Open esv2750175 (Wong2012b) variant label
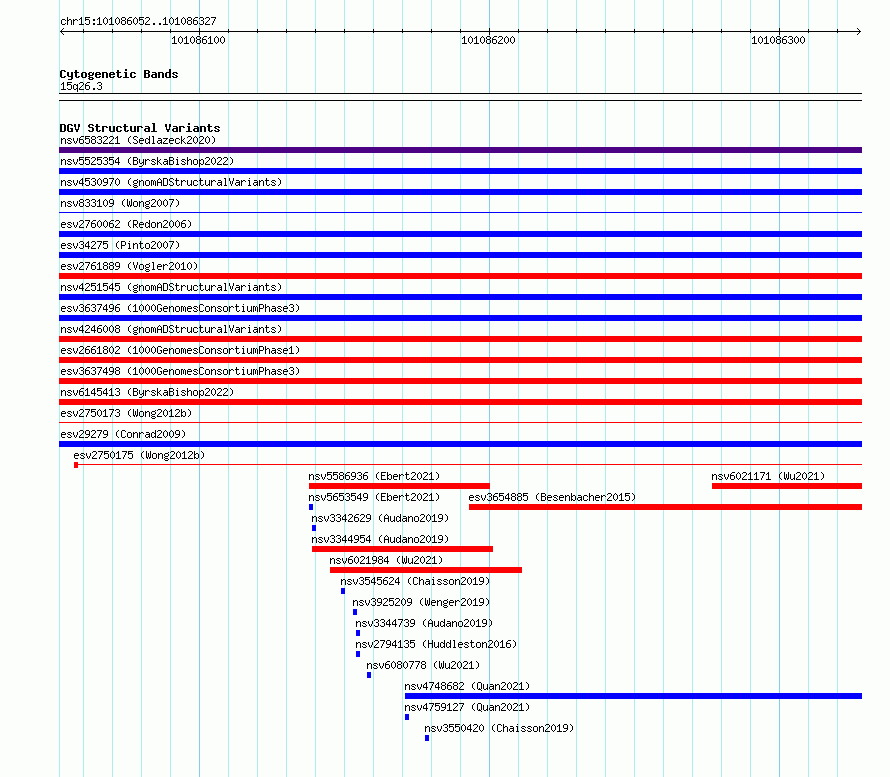Image resolution: width=890 pixels, height=777 pixels. (x=139, y=455)
